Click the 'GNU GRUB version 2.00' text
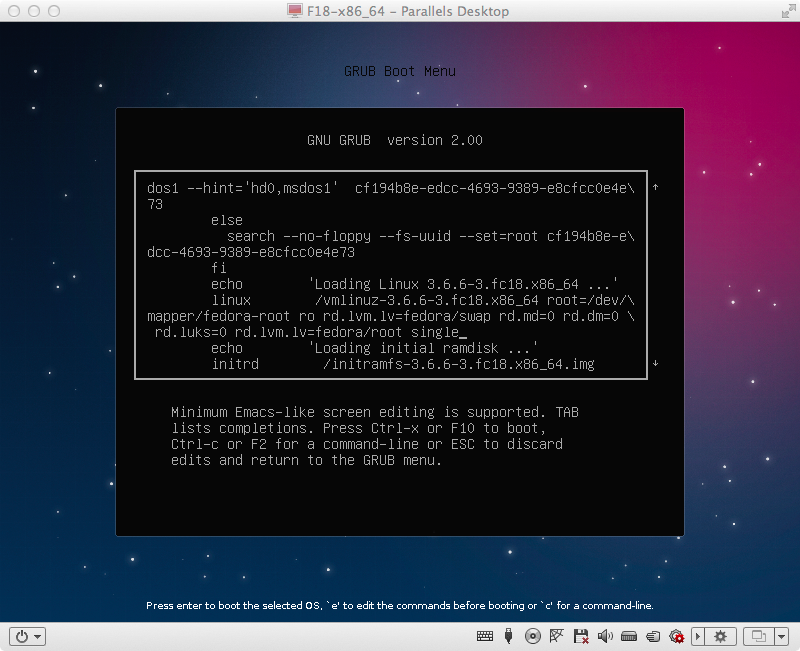The width and height of the screenshot is (800, 651). point(394,140)
